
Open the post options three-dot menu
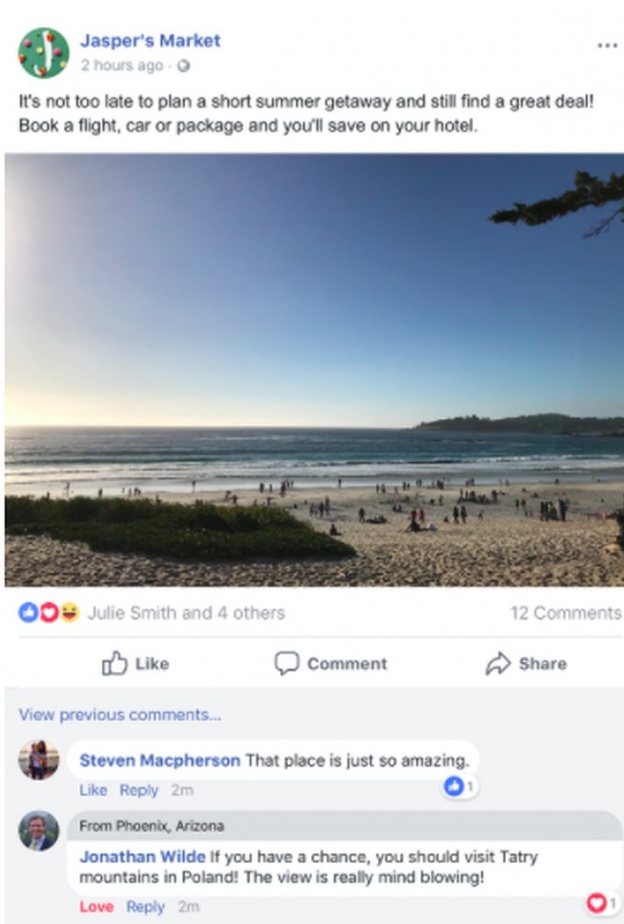pyautogui.click(x=606, y=46)
